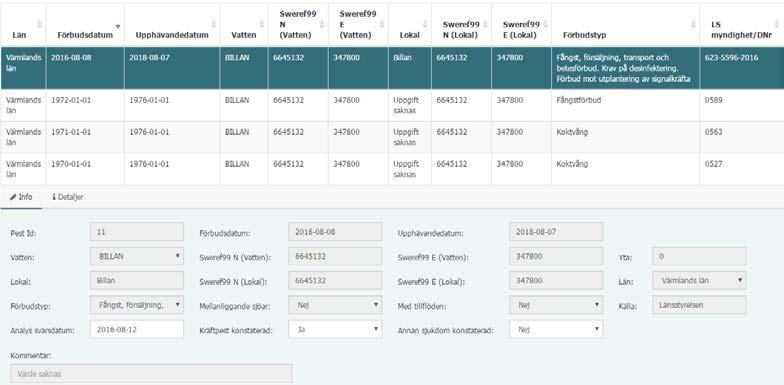Click DNr cell 0589

[x=742, y=105]
